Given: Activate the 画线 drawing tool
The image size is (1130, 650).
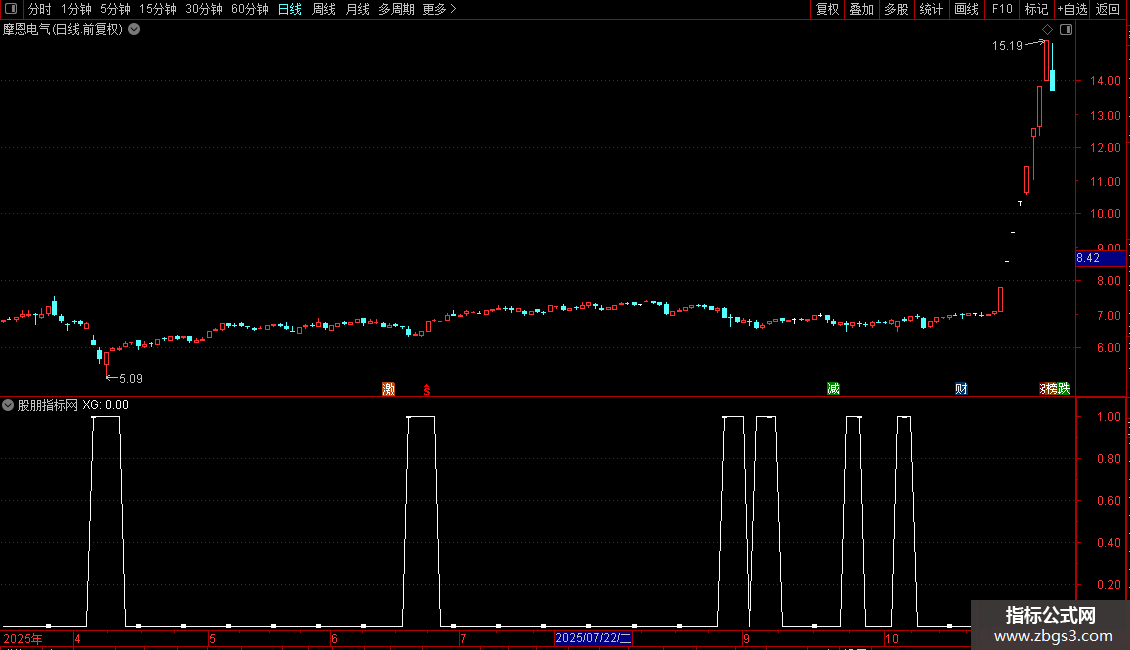Looking at the screenshot, I should (x=966, y=9).
